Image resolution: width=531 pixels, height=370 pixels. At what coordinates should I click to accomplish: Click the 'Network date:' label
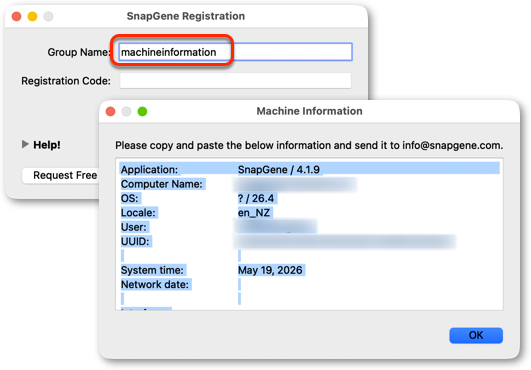155,284
